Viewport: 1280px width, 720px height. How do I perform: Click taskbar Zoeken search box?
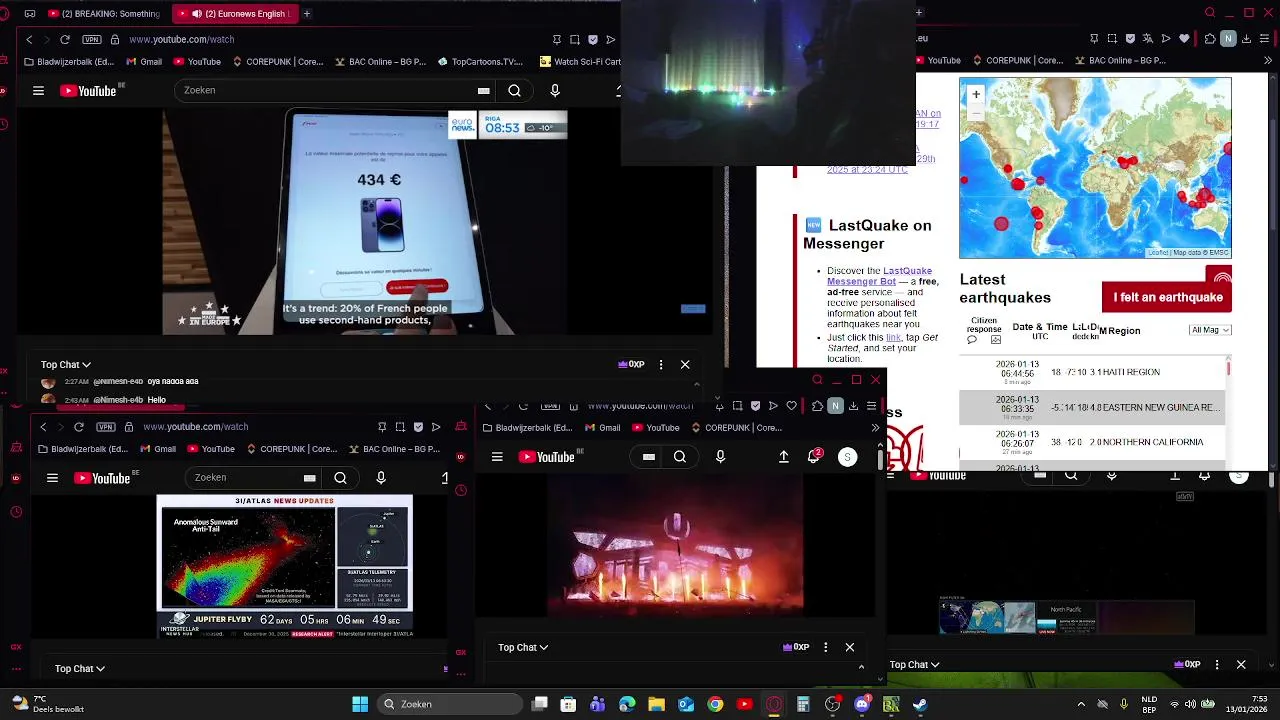click(x=451, y=704)
